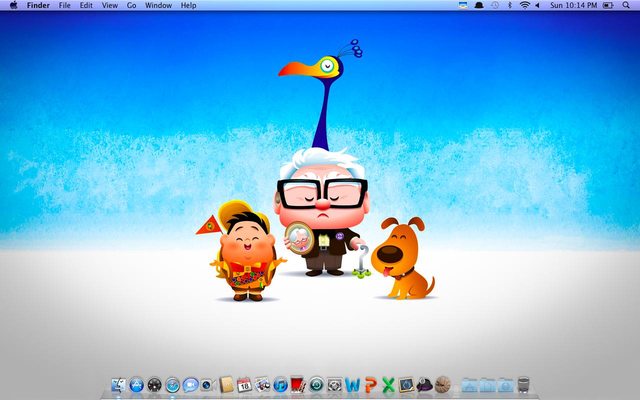Viewport: 640px width, 400px height.
Task: Click the black hat menu bar icon
Action: (x=479, y=5)
